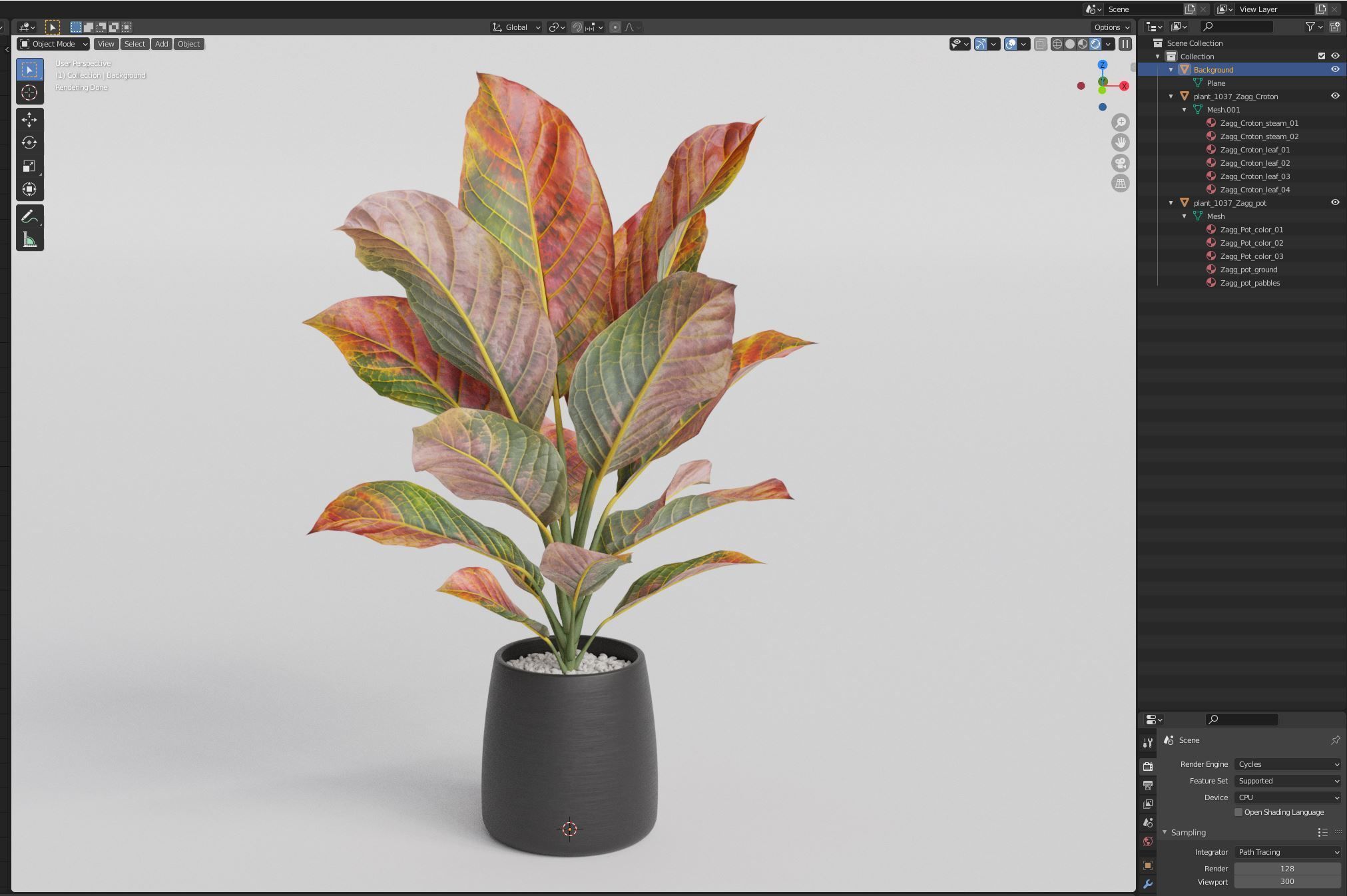Collapse plant_1037_Zagg_Croton tree node

point(1171,97)
